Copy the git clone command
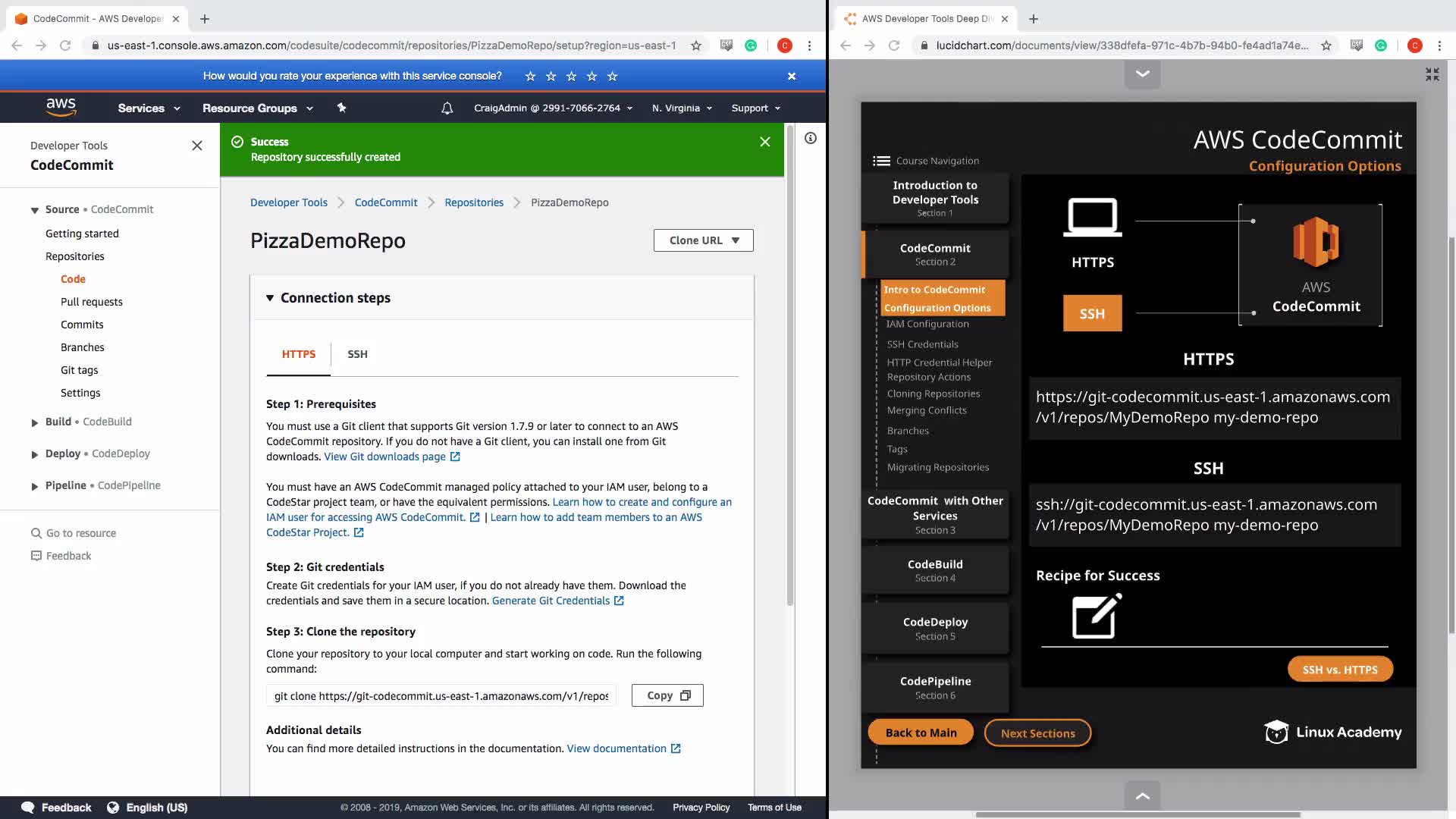The image size is (1456, 819). tap(667, 695)
